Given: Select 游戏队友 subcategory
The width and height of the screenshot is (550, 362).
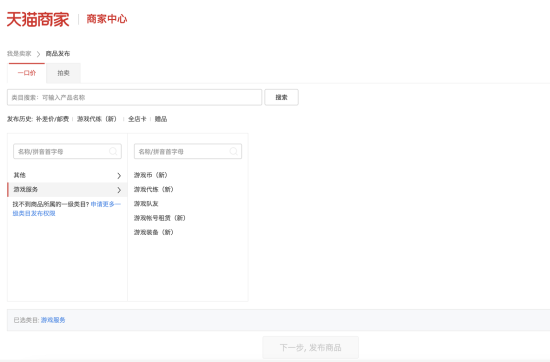Looking at the screenshot, I should [x=146, y=203].
